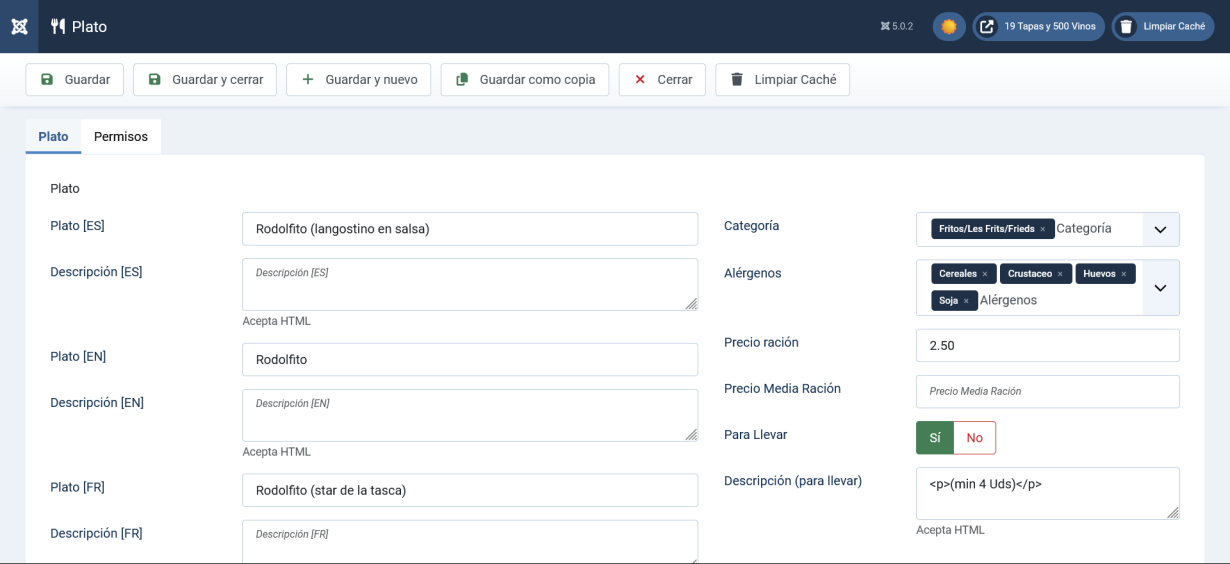Click the Descripción (para llevar) resize handle
Image resolution: width=1230 pixels, height=564 pixels.
tap(1173, 513)
